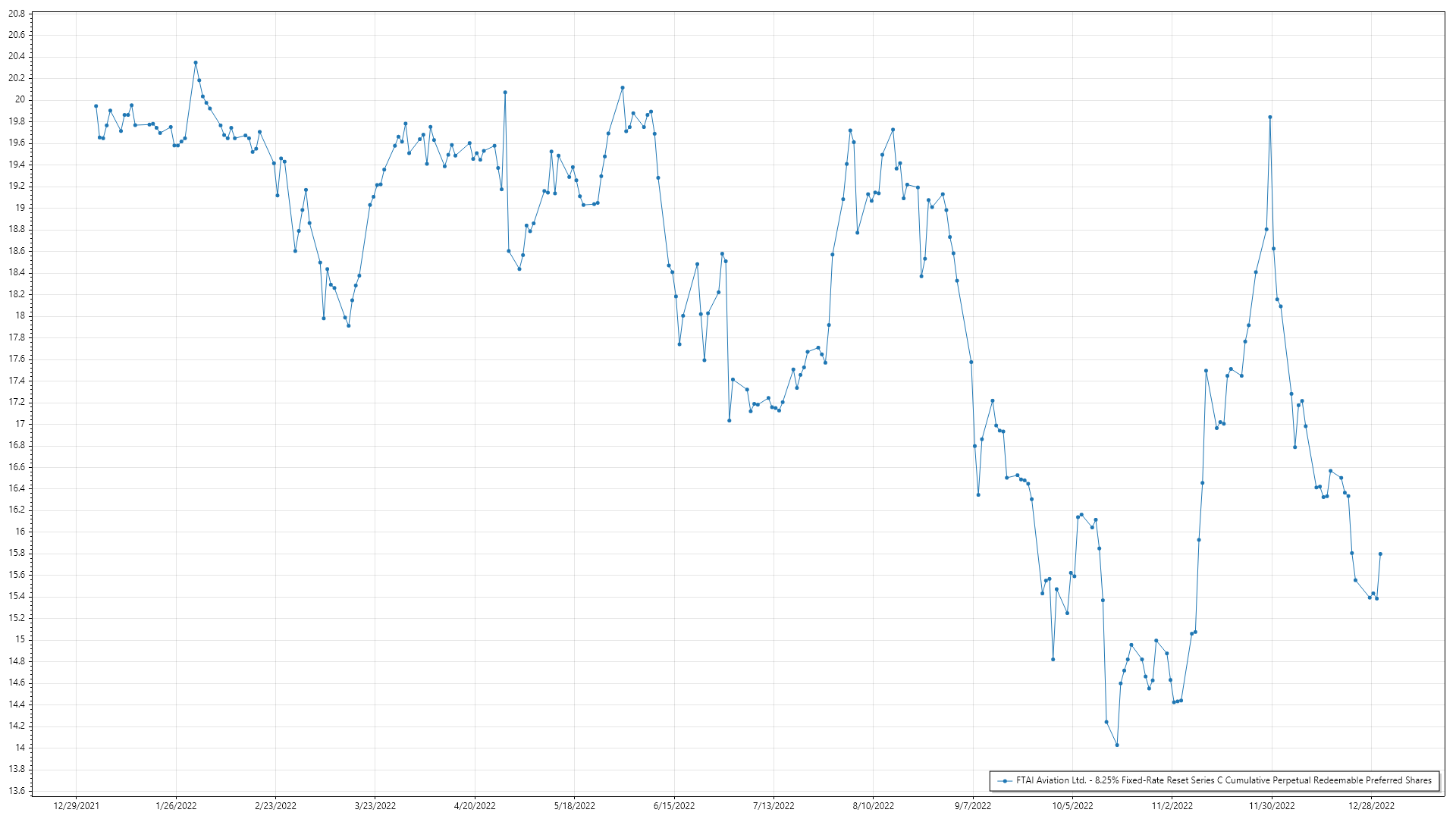Click the 20.8 y-axis value label
Image resolution: width=1456 pixels, height=819 pixels.
pos(17,14)
